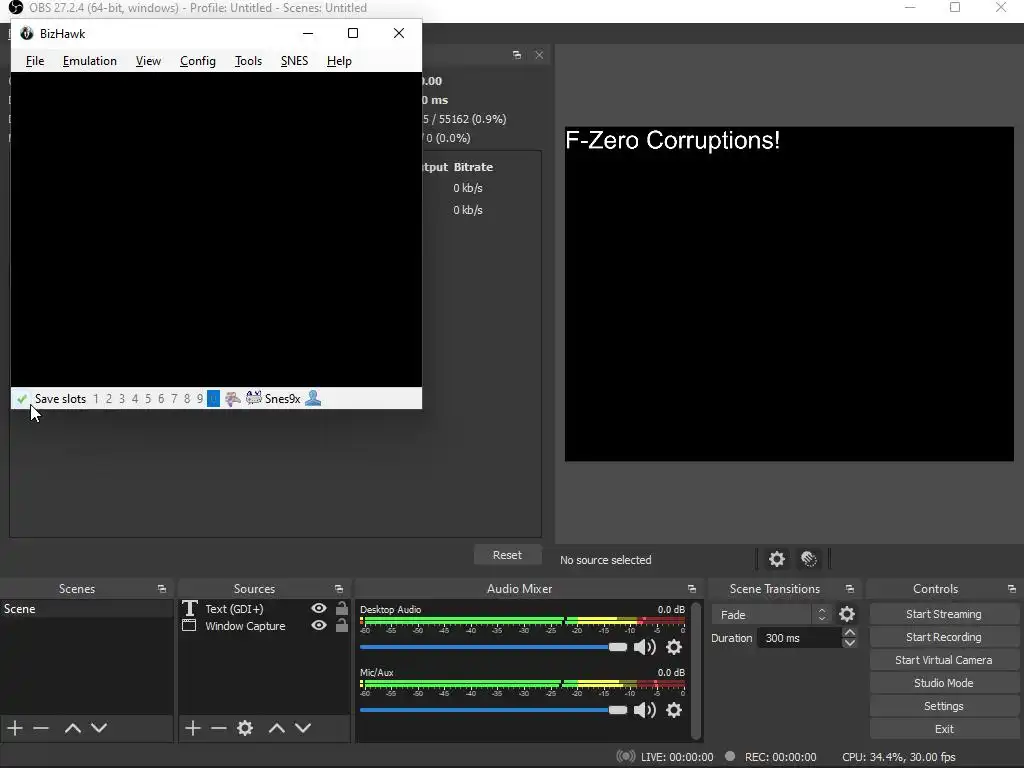Hide the Text (GDI+) source

point(319,608)
